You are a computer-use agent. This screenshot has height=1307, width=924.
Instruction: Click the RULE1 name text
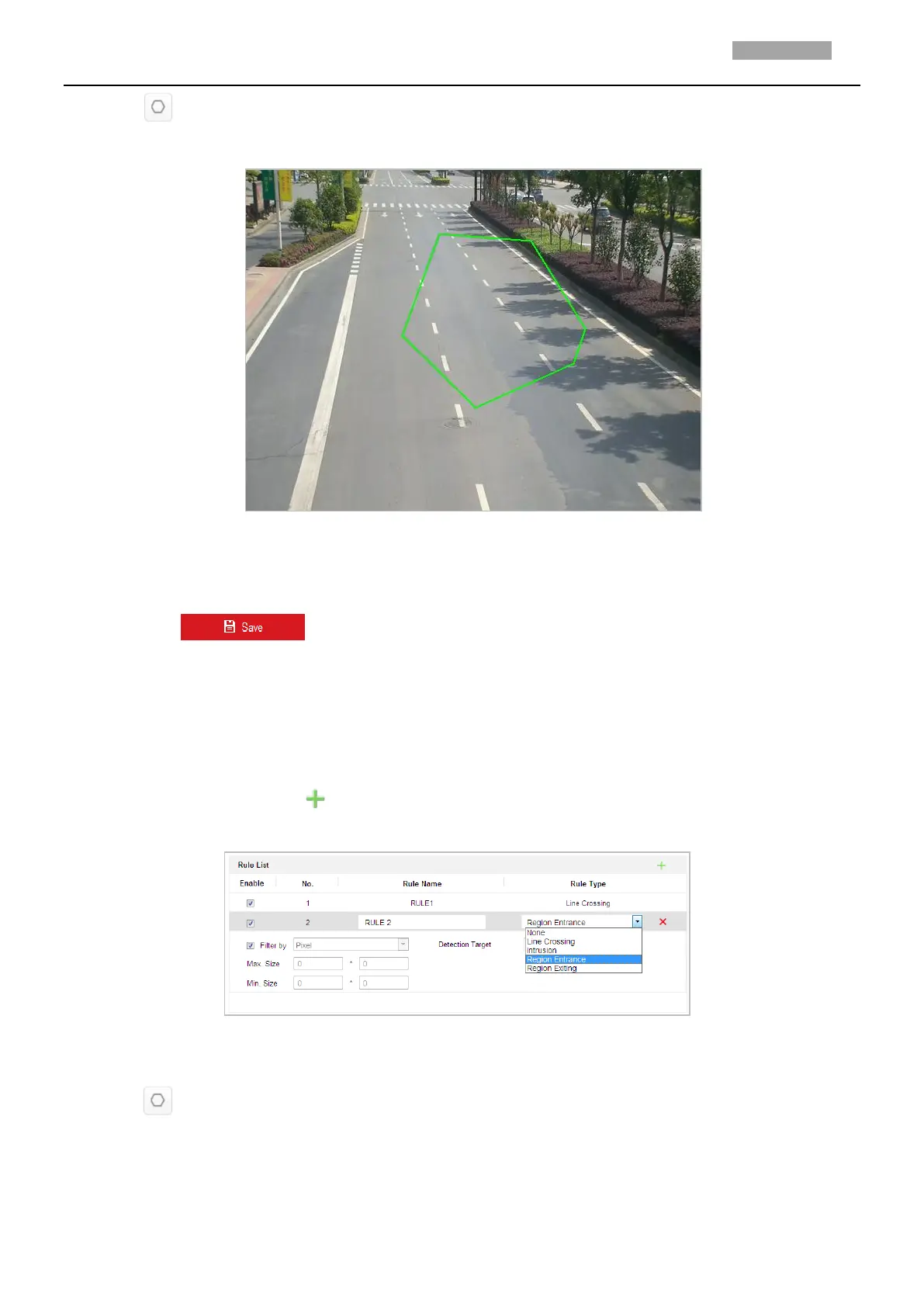pos(422,903)
